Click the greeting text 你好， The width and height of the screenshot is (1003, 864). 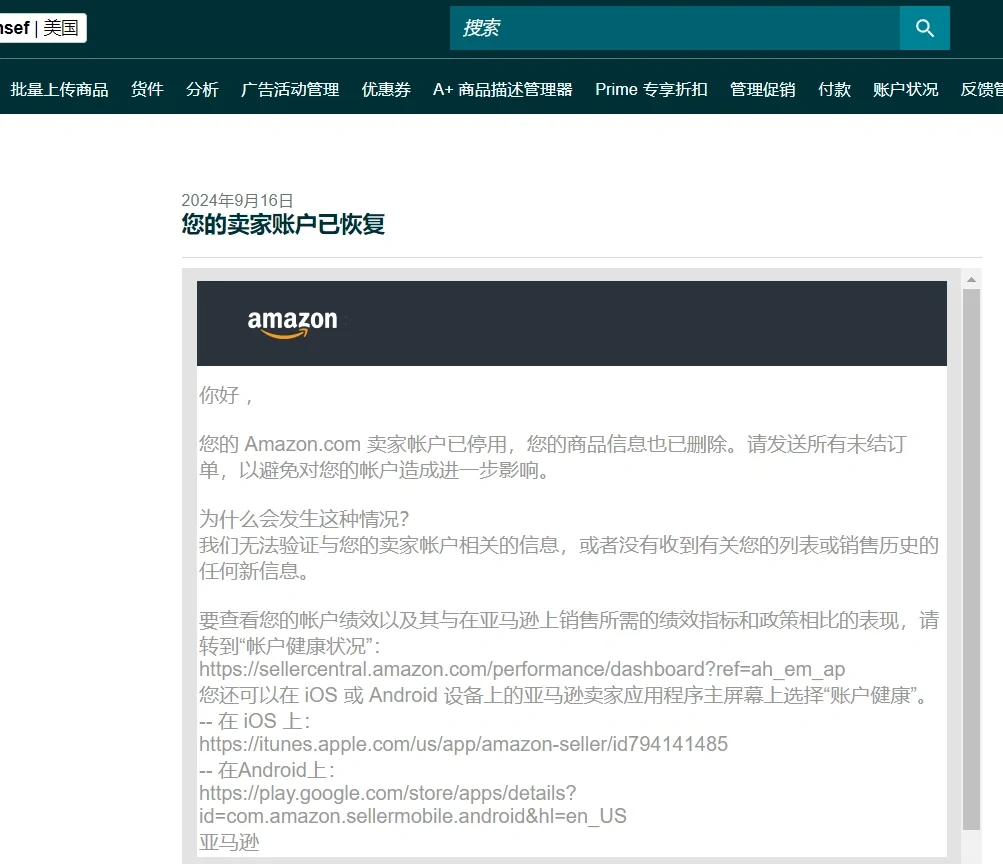(226, 396)
